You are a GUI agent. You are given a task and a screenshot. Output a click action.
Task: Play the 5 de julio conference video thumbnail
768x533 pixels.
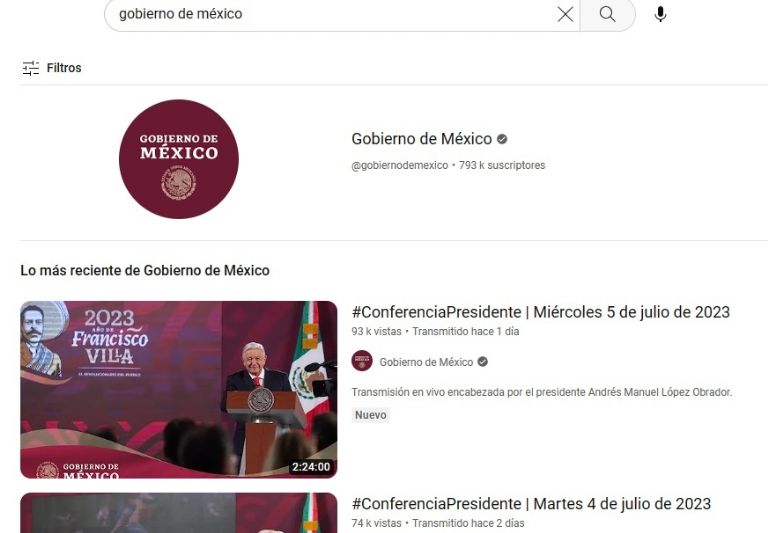point(179,389)
